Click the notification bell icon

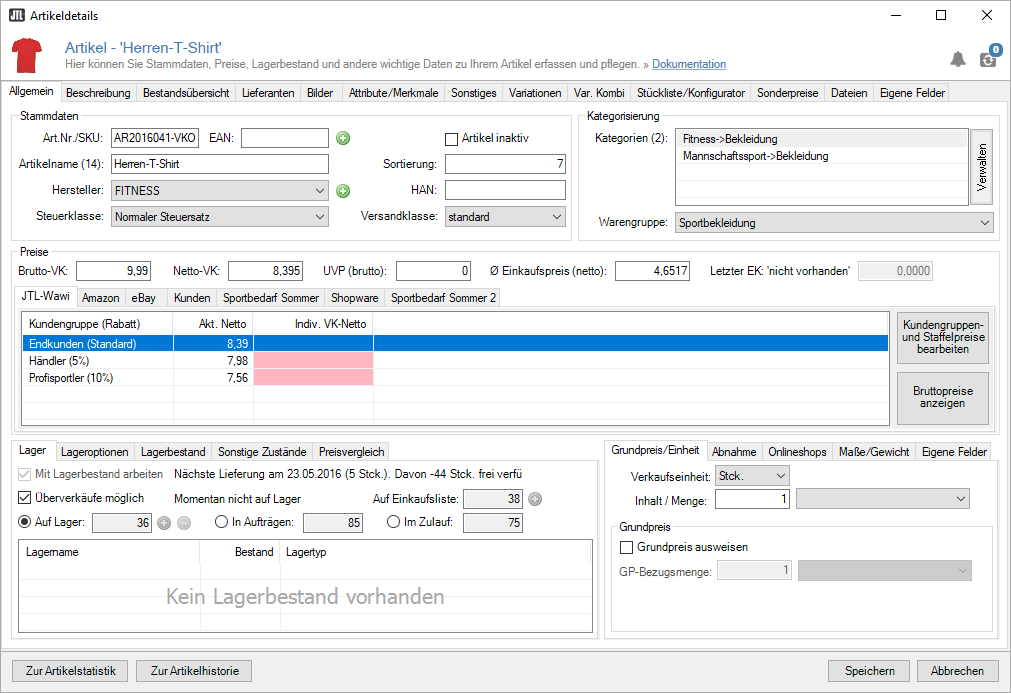tap(958, 59)
